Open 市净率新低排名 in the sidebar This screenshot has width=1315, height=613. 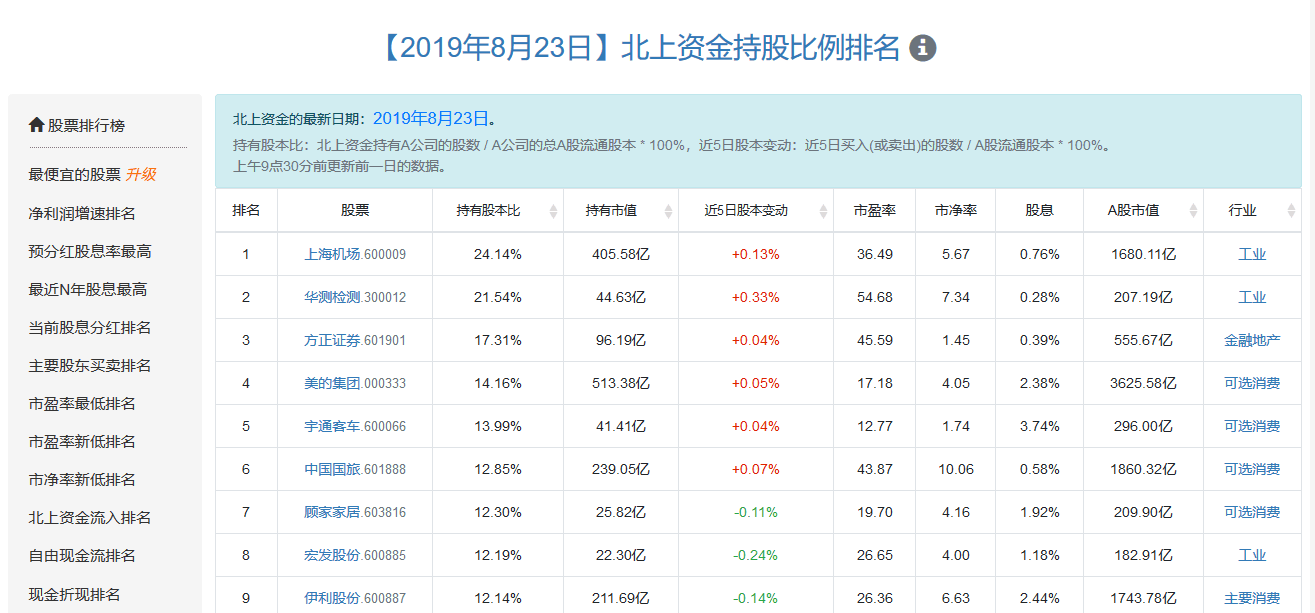(82, 479)
